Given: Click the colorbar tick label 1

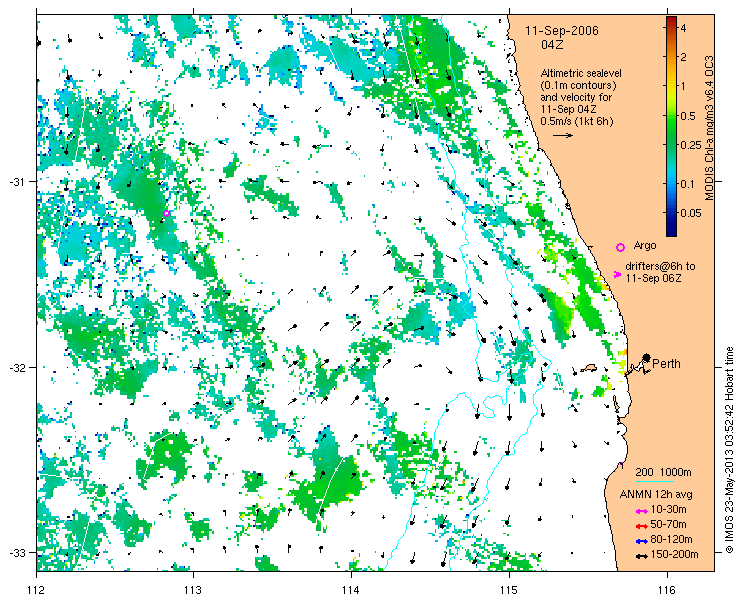Looking at the screenshot, I should coord(683,86).
